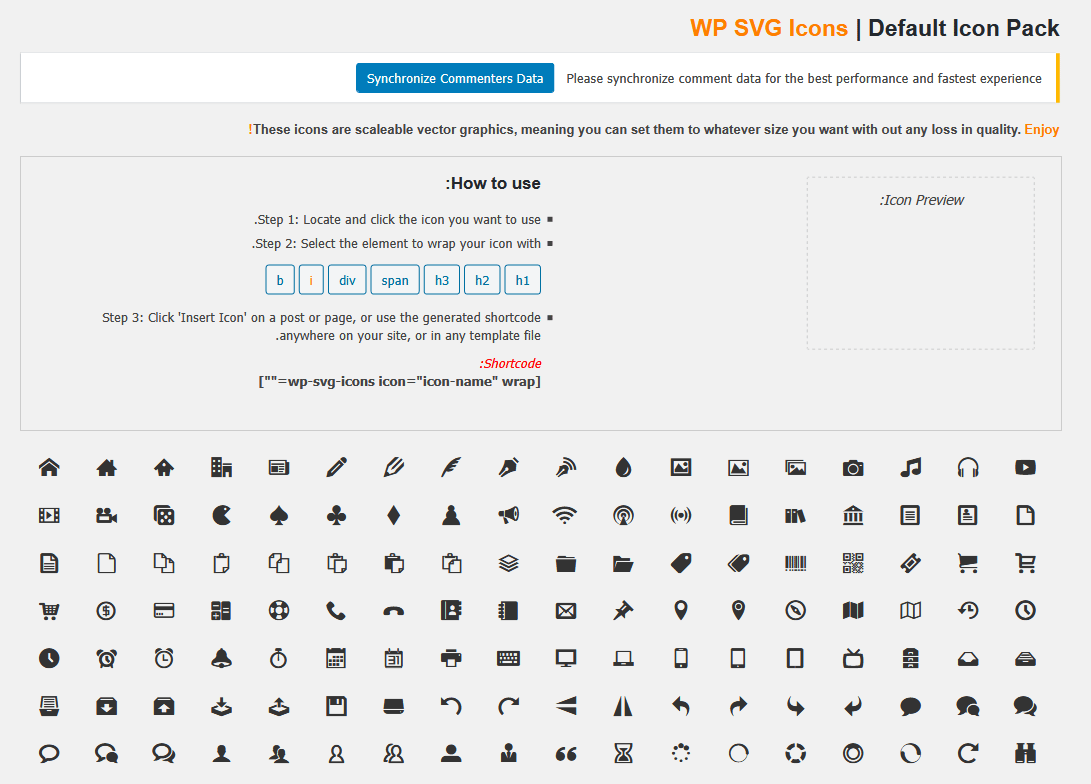Image resolution: width=1091 pixels, height=784 pixels.
Task: Choose the WiFi signal icon
Action: coord(566,515)
